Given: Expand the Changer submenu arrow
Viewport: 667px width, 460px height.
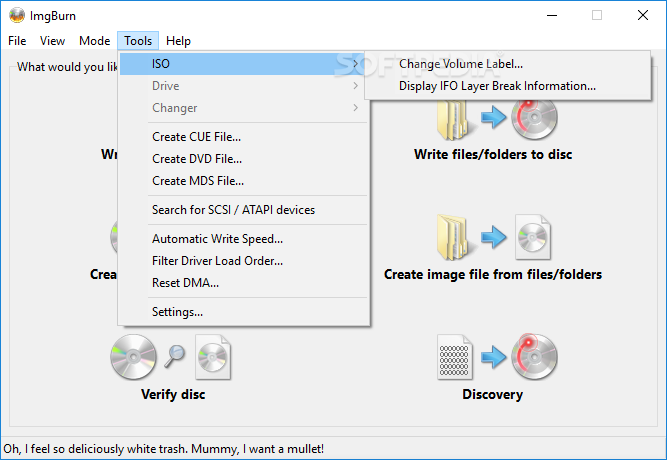Looking at the screenshot, I should 356,108.
